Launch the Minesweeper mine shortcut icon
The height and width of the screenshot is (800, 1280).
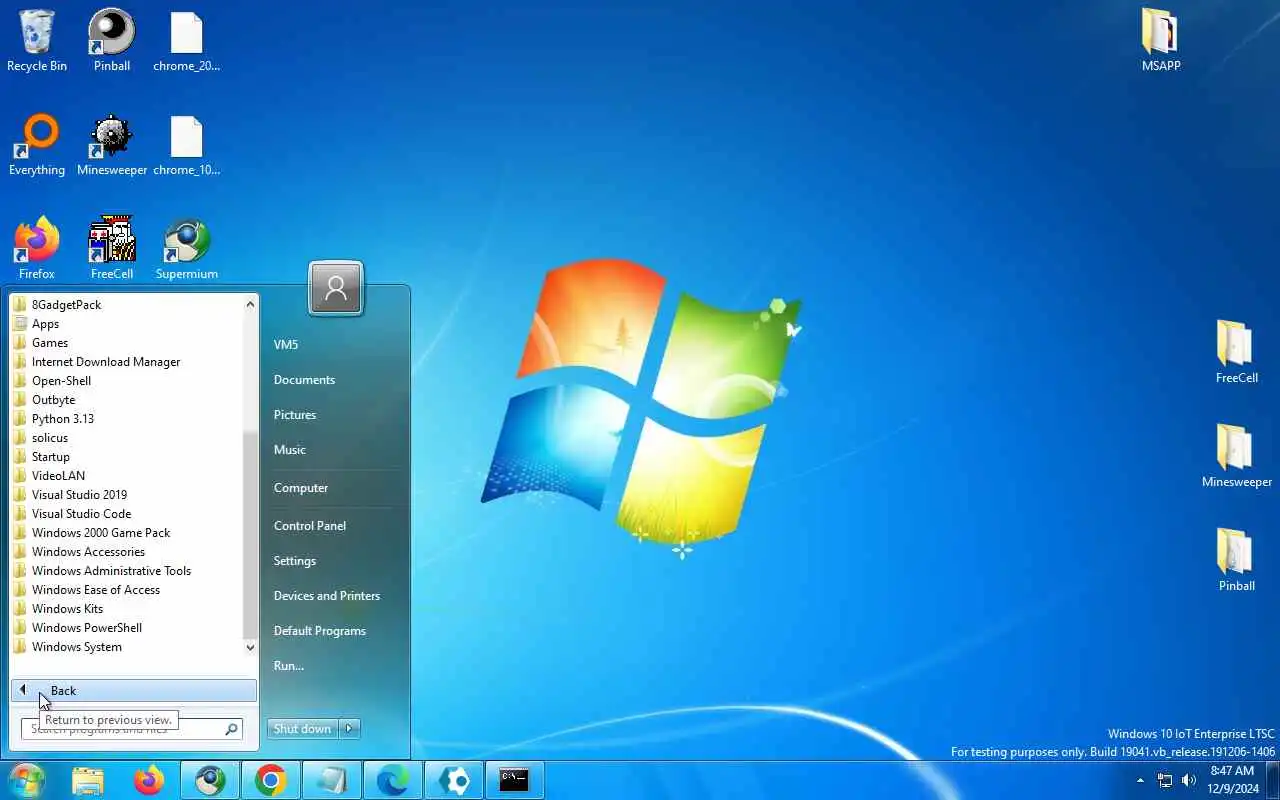click(112, 145)
